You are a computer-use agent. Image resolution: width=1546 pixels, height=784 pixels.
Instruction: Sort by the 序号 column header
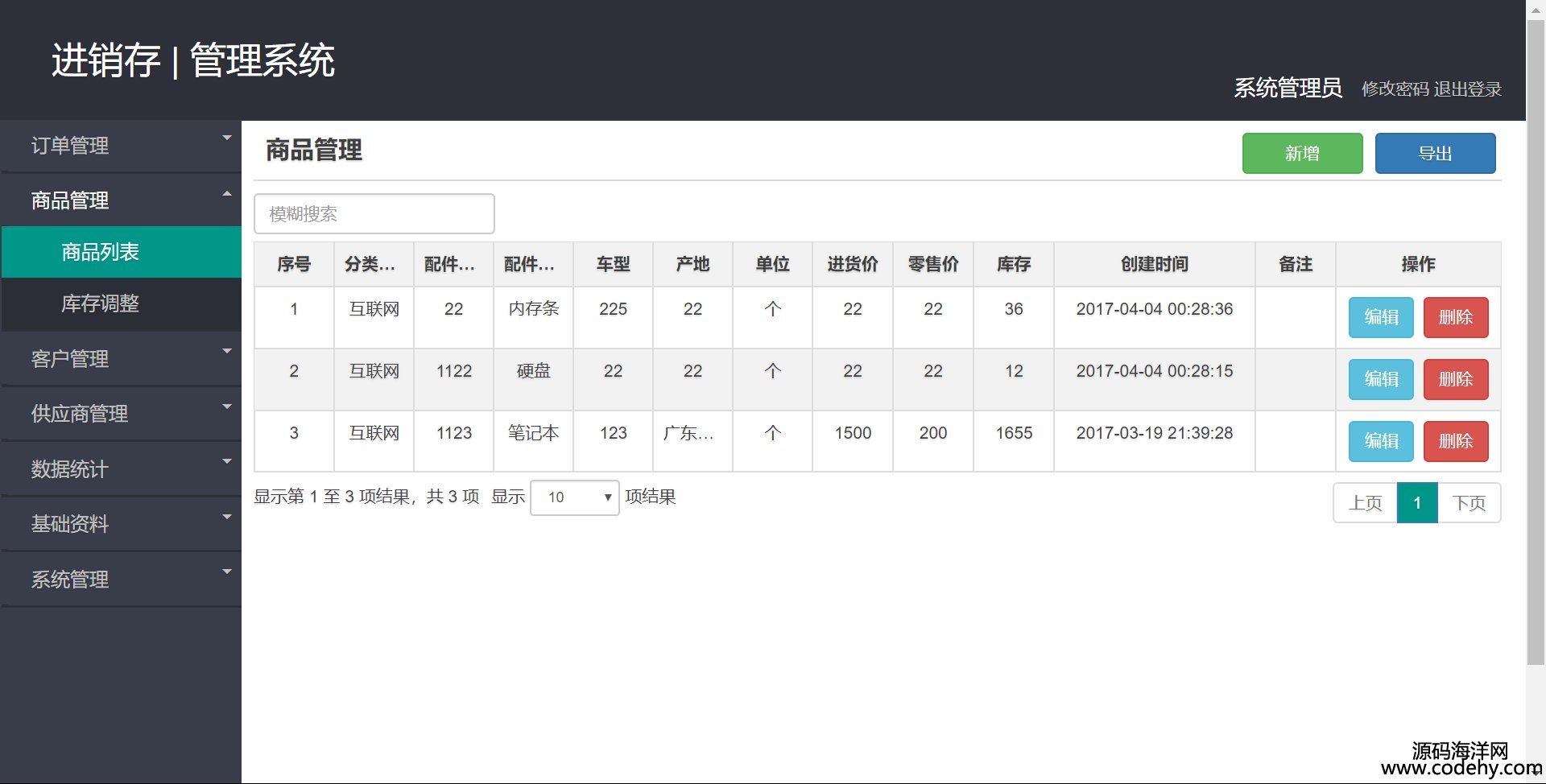coord(294,264)
